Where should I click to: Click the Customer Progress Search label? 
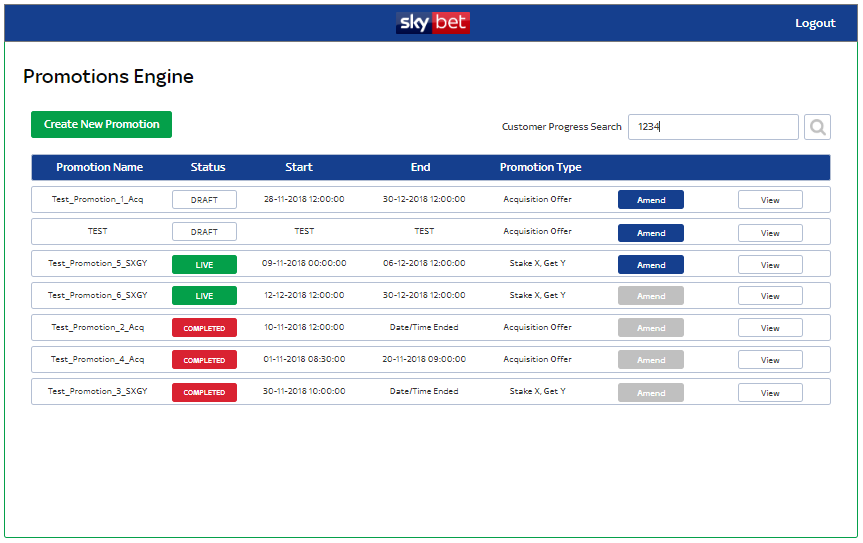[x=561, y=127]
